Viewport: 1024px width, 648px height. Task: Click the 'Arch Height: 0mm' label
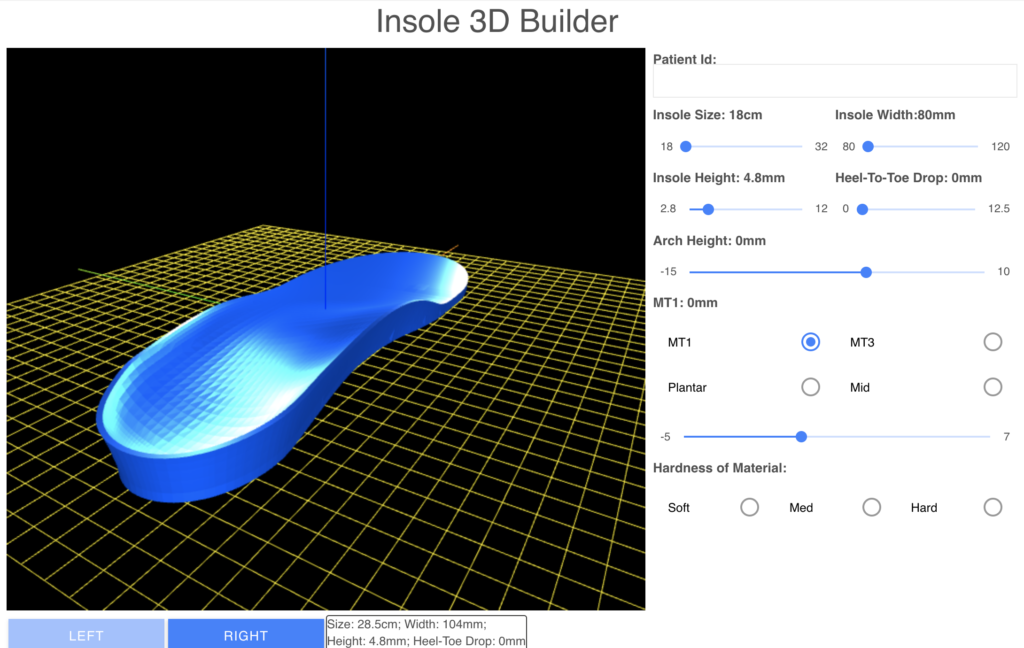click(x=709, y=240)
